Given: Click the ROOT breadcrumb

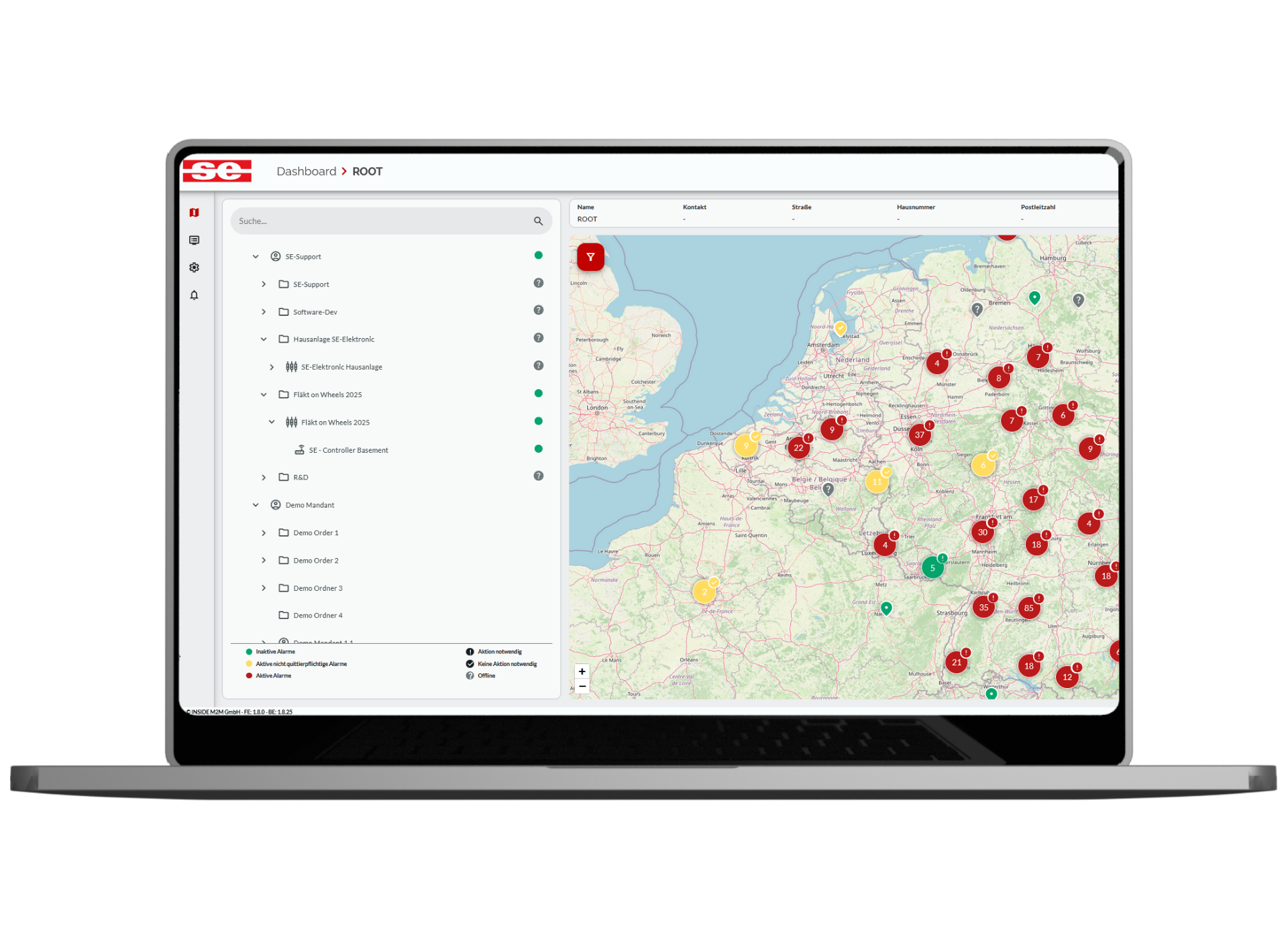Looking at the screenshot, I should tap(367, 172).
